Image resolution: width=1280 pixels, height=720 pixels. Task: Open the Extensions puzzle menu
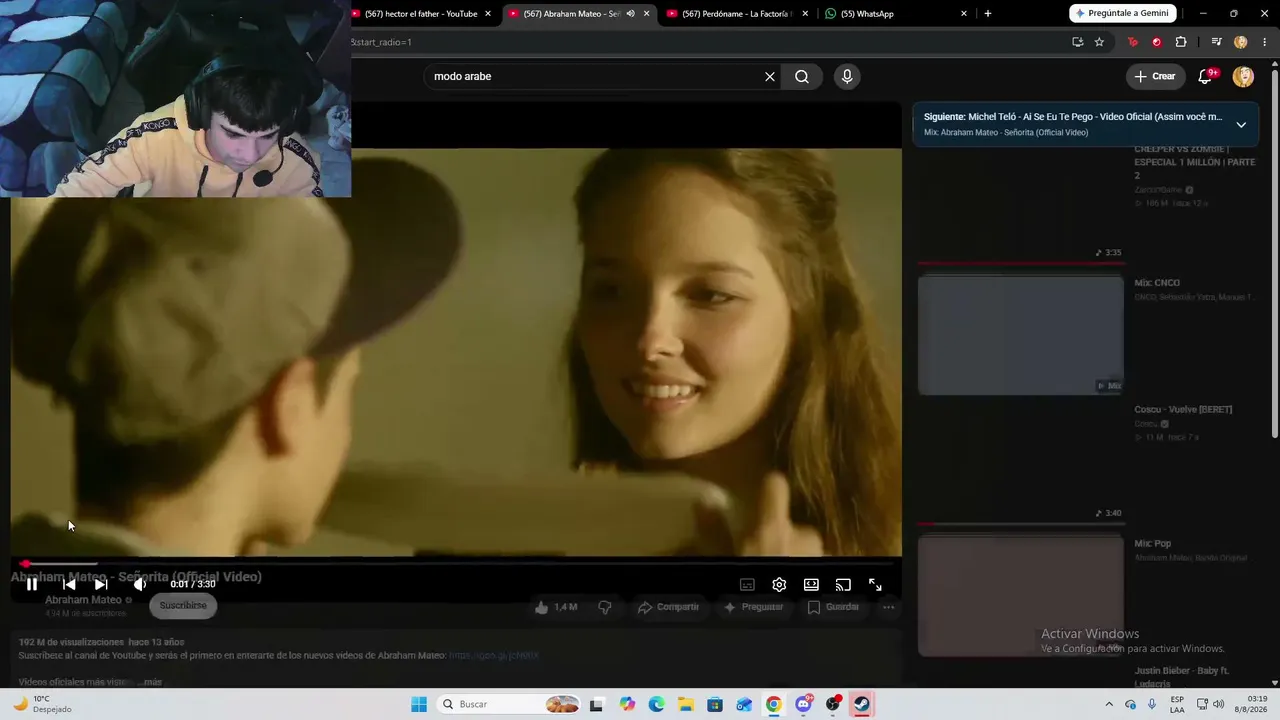click(1181, 42)
